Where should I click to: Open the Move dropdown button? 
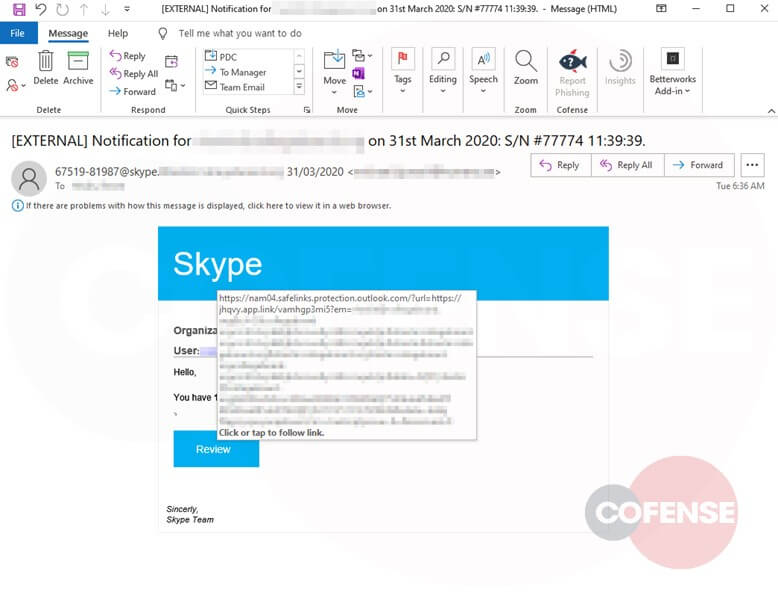point(334,72)
